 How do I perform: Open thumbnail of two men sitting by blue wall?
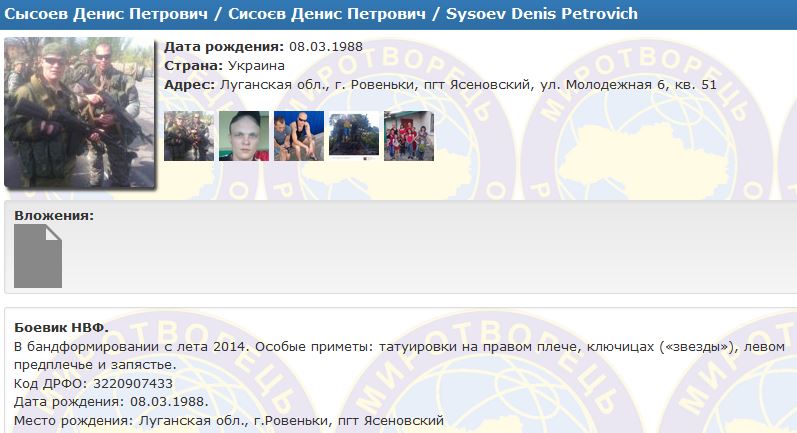pyautogui.click(x=299, y=136)
